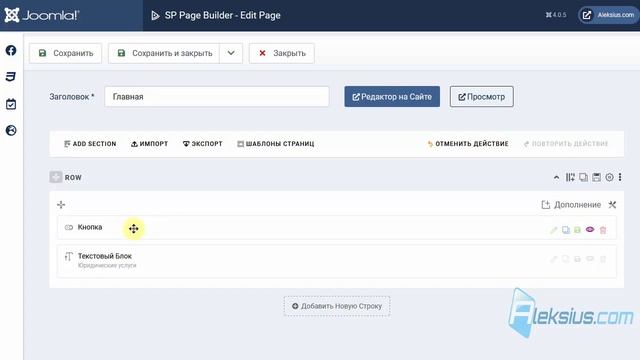Select the Текстовый Блок addon

click(337, 261)
